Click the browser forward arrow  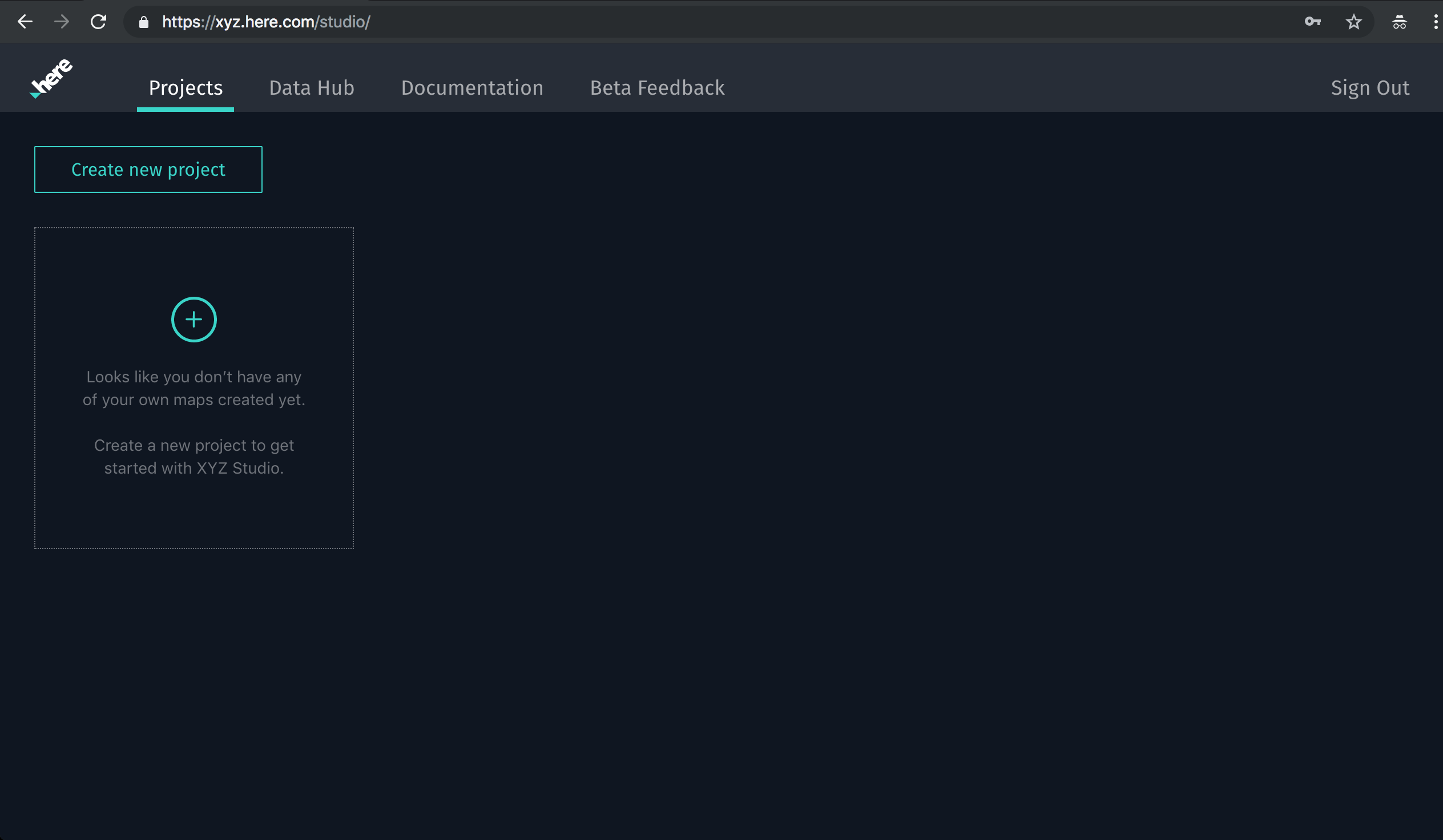(x=61, y=21)
